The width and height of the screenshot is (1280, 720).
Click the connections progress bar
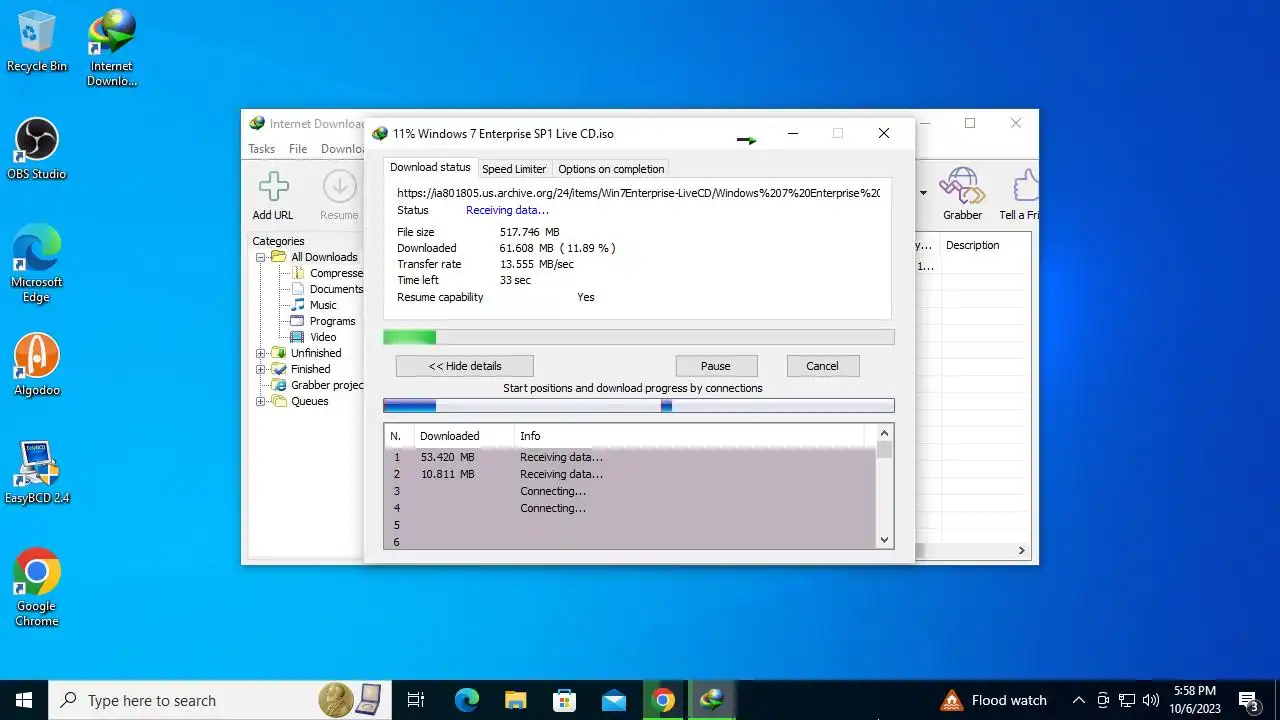(x=639, y=405)
